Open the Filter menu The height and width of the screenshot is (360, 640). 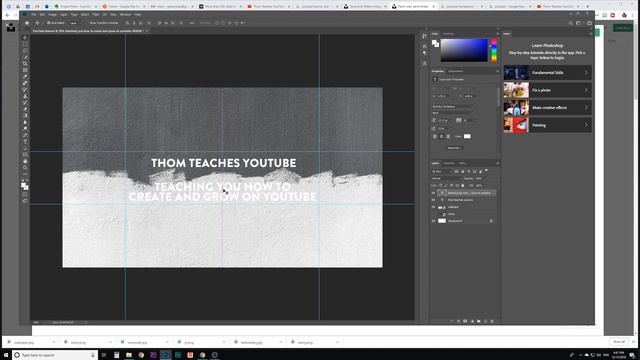[x=96, y=14]
